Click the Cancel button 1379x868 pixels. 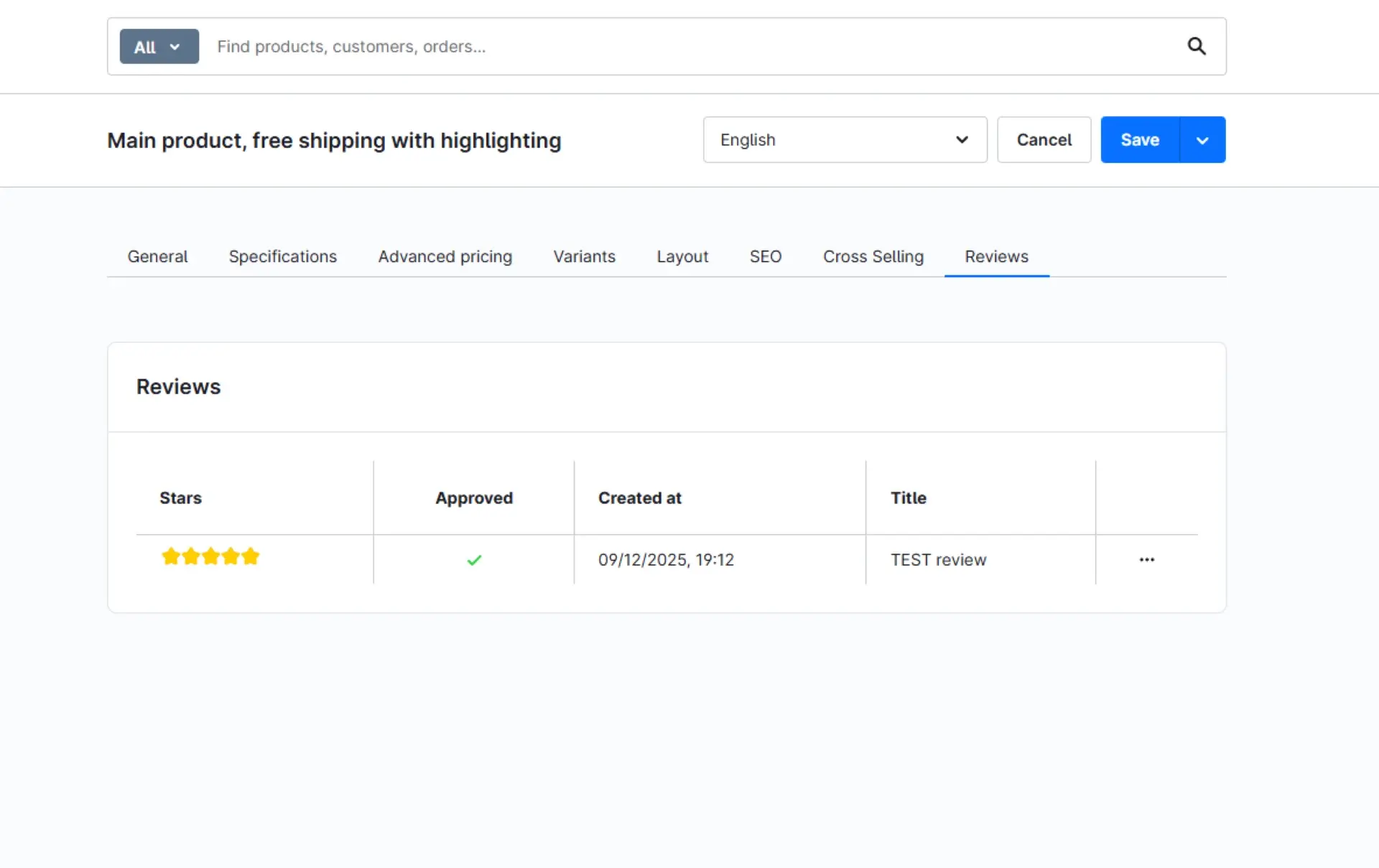1044,140
